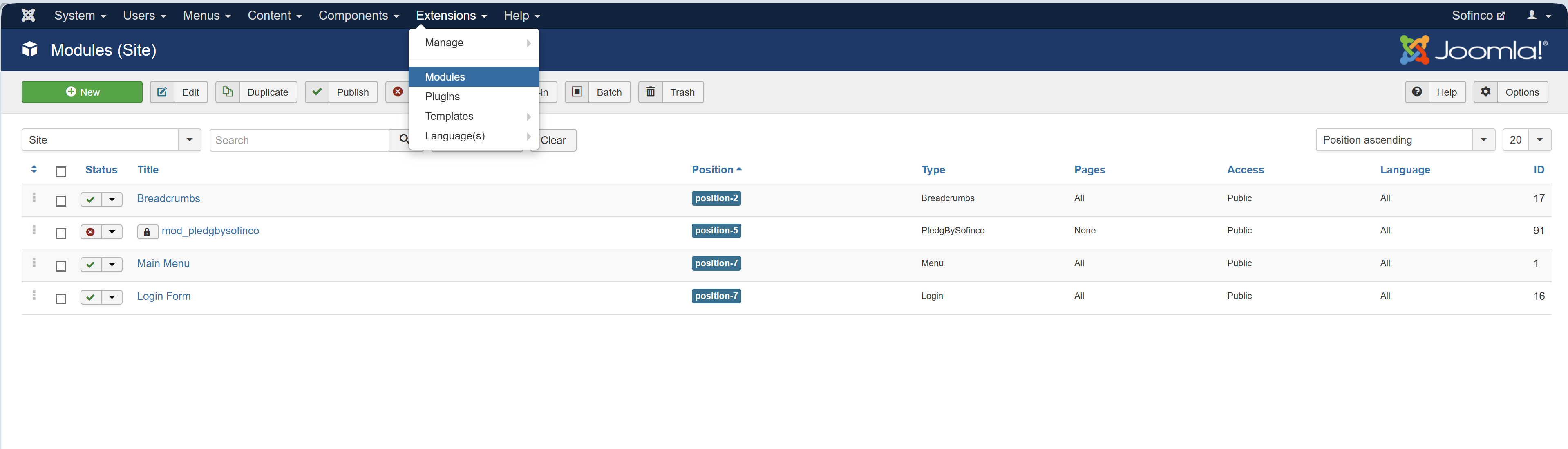
Task: Click the Duplicate copy icon
Action: point(227,92)
